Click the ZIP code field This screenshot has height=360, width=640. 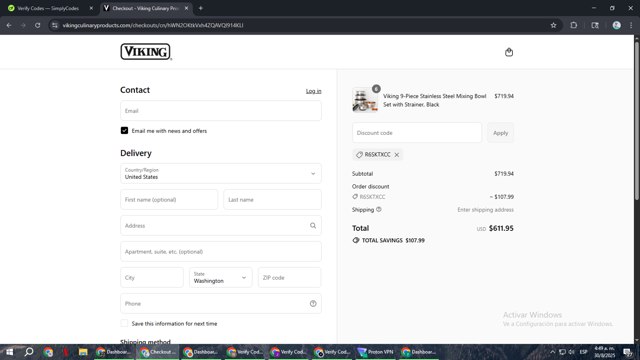click(x=289, y=278)
